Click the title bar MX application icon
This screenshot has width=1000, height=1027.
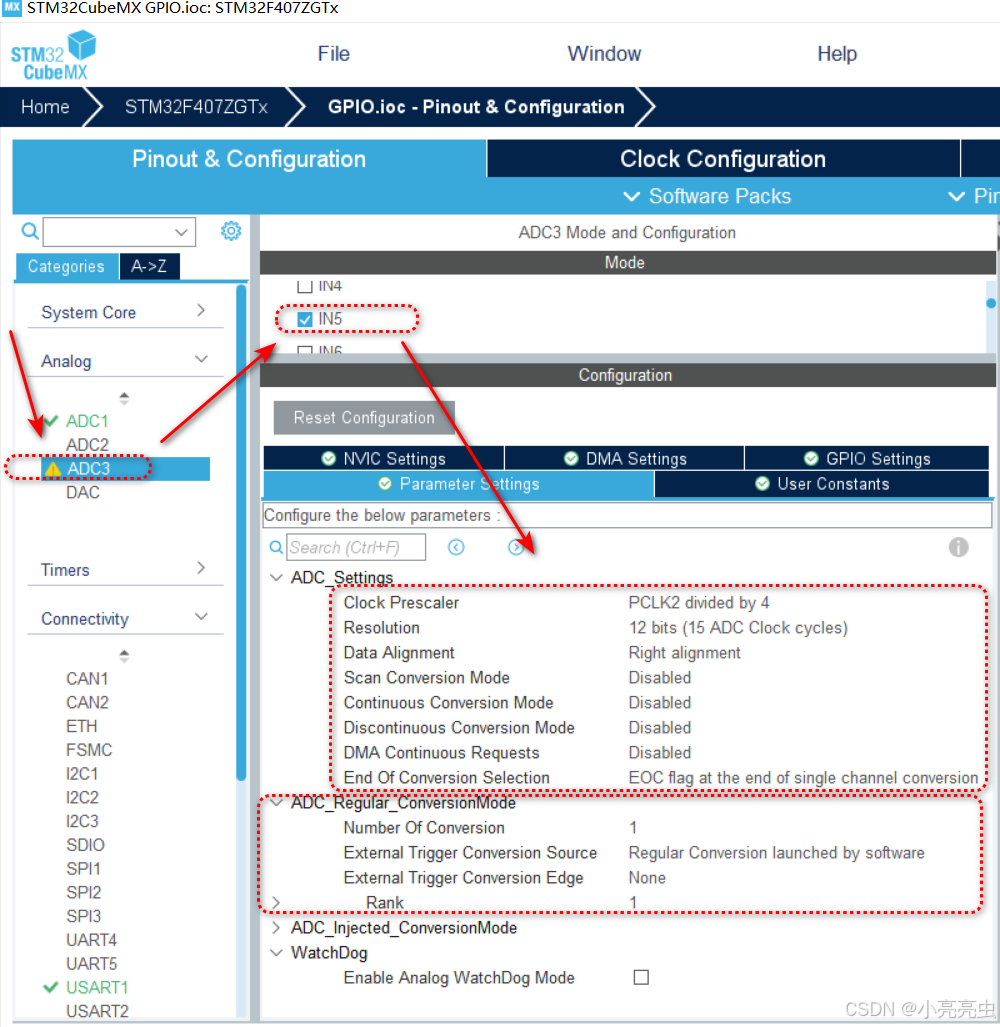[12, 8]
